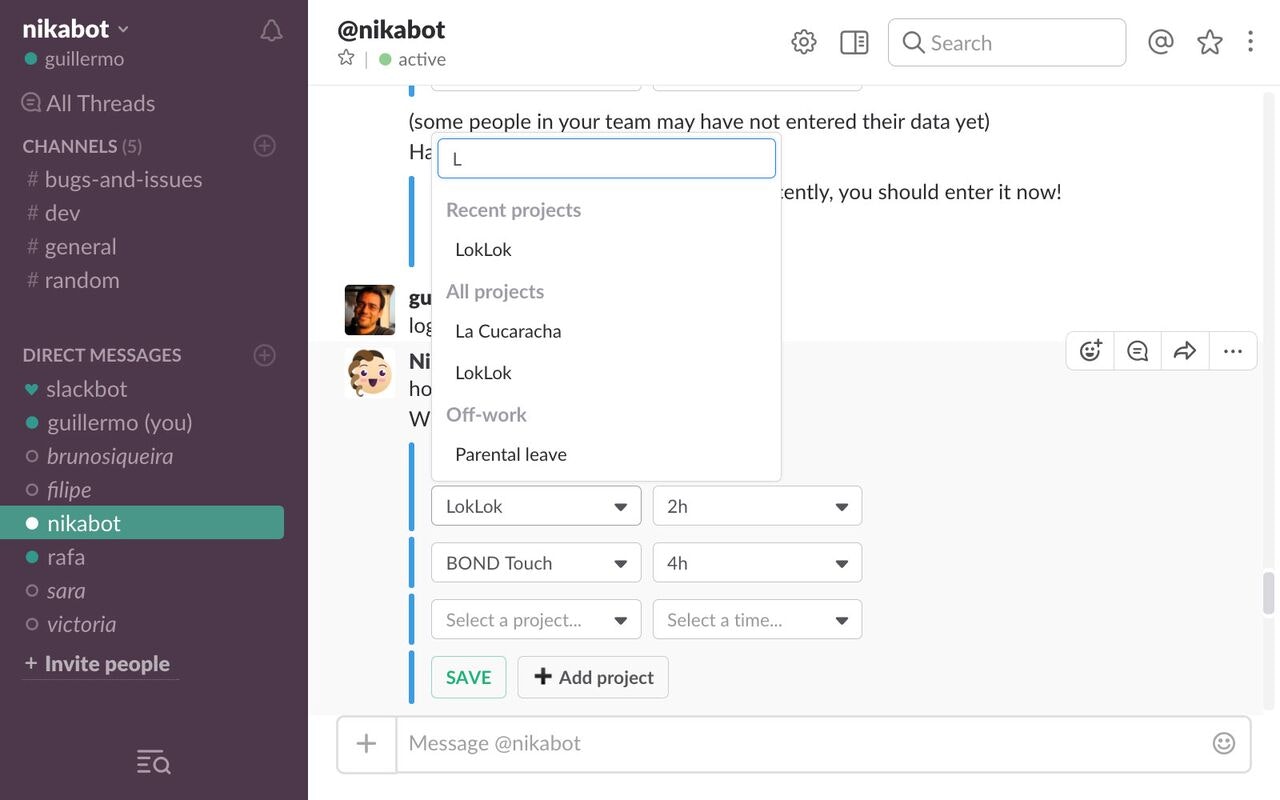Click the SAVE button
1280x800 pixels.
pyautogui.click(x=468, y=677)
